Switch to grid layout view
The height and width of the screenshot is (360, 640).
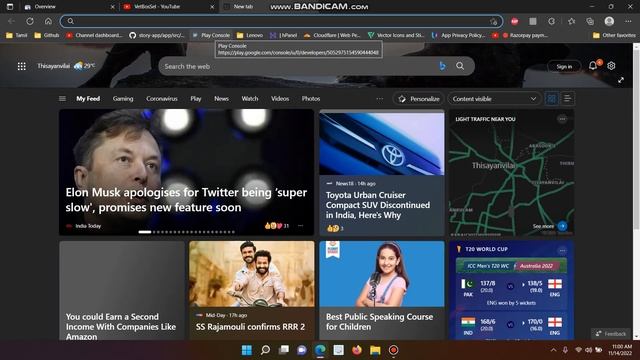point(551,98)
